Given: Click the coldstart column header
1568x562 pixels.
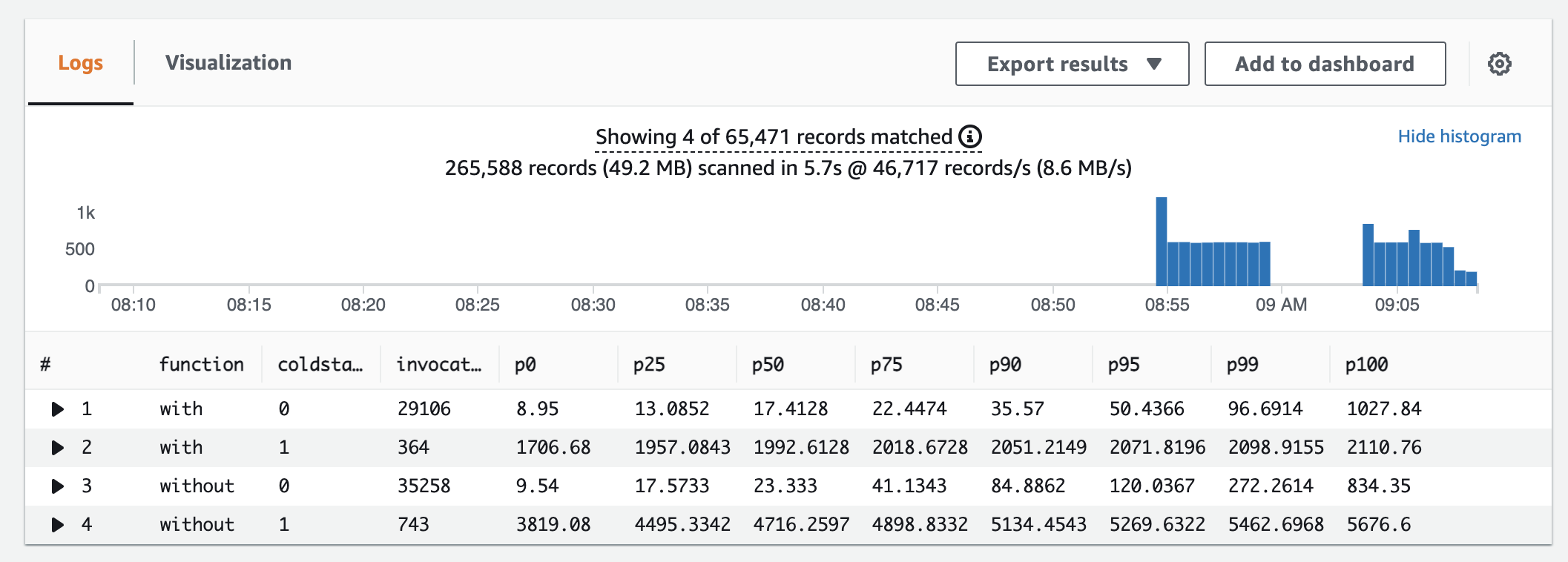Looking at the screenshot, I should click(320, 365).
